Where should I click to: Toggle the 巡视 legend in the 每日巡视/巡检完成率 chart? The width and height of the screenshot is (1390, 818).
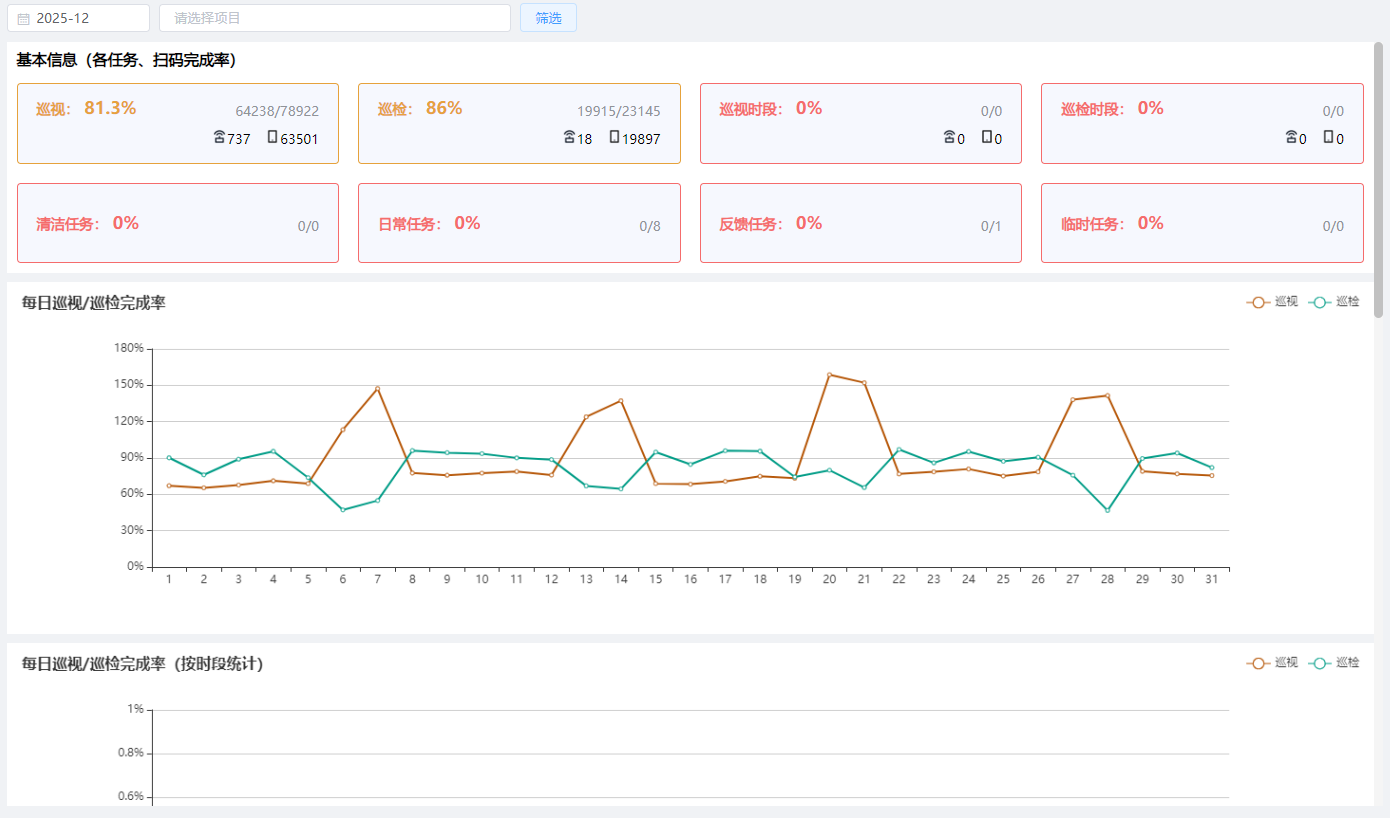coord(1272,302)
